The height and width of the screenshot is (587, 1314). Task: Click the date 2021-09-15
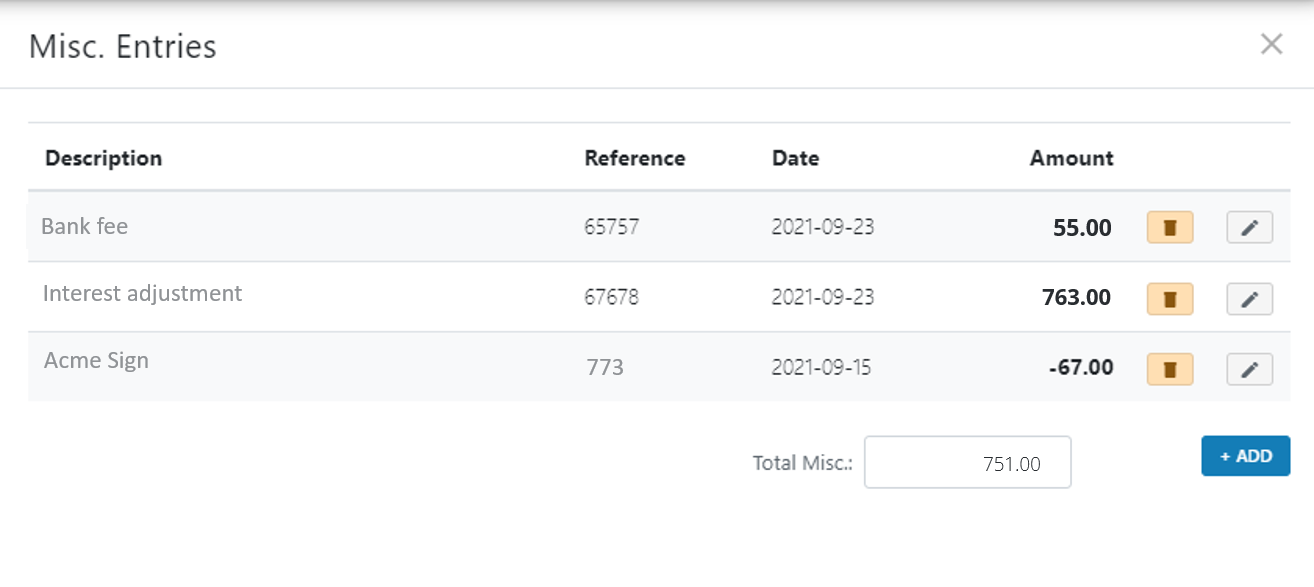822,367
